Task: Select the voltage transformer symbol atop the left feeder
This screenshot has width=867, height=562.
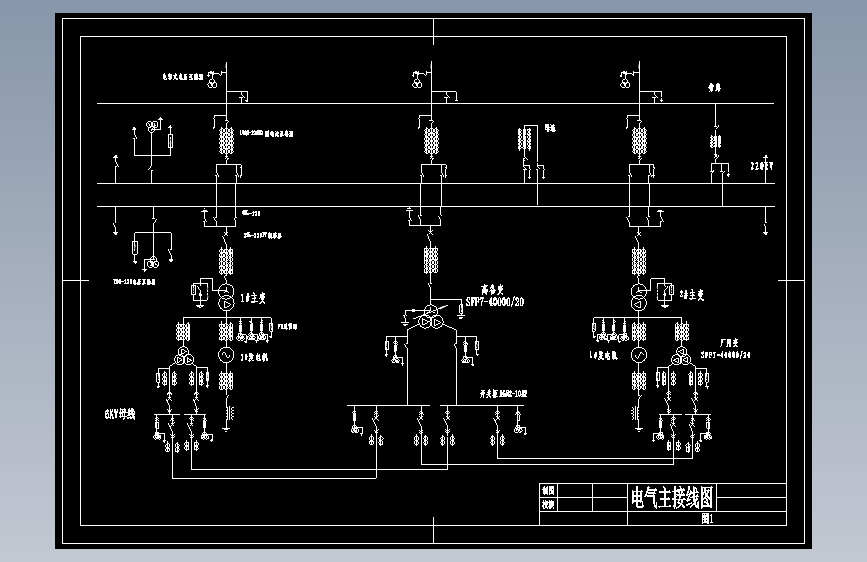Action: (212, 82)
